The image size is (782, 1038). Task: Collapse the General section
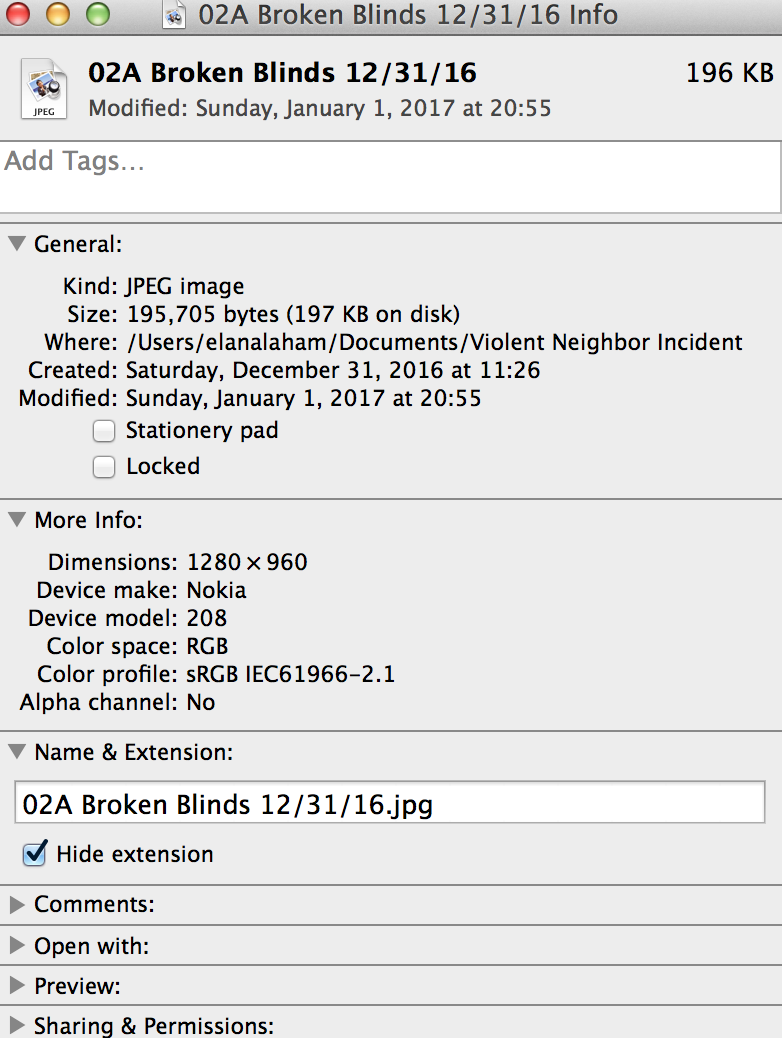17,244
